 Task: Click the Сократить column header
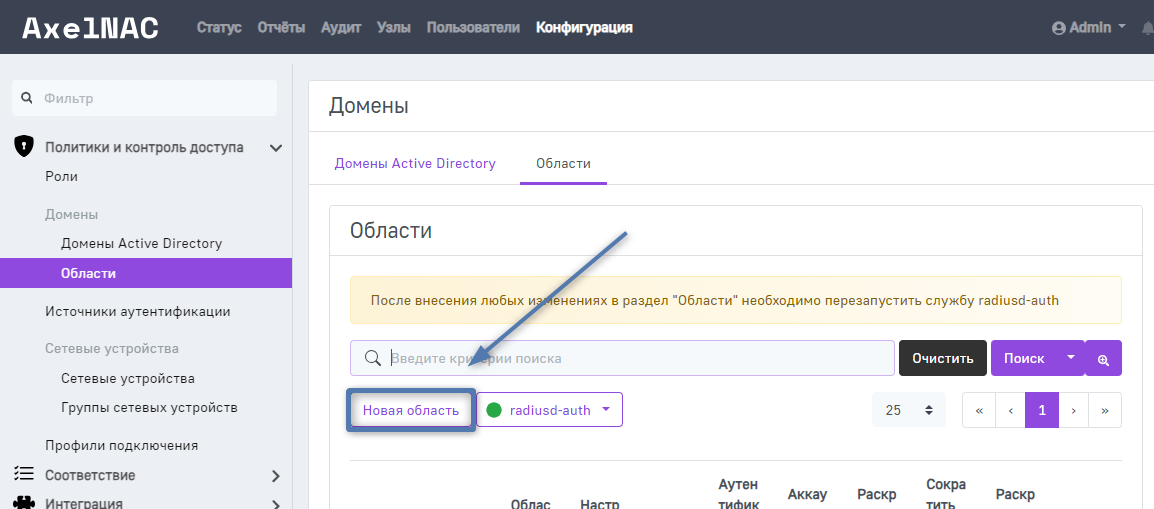(x=946, y=493)
